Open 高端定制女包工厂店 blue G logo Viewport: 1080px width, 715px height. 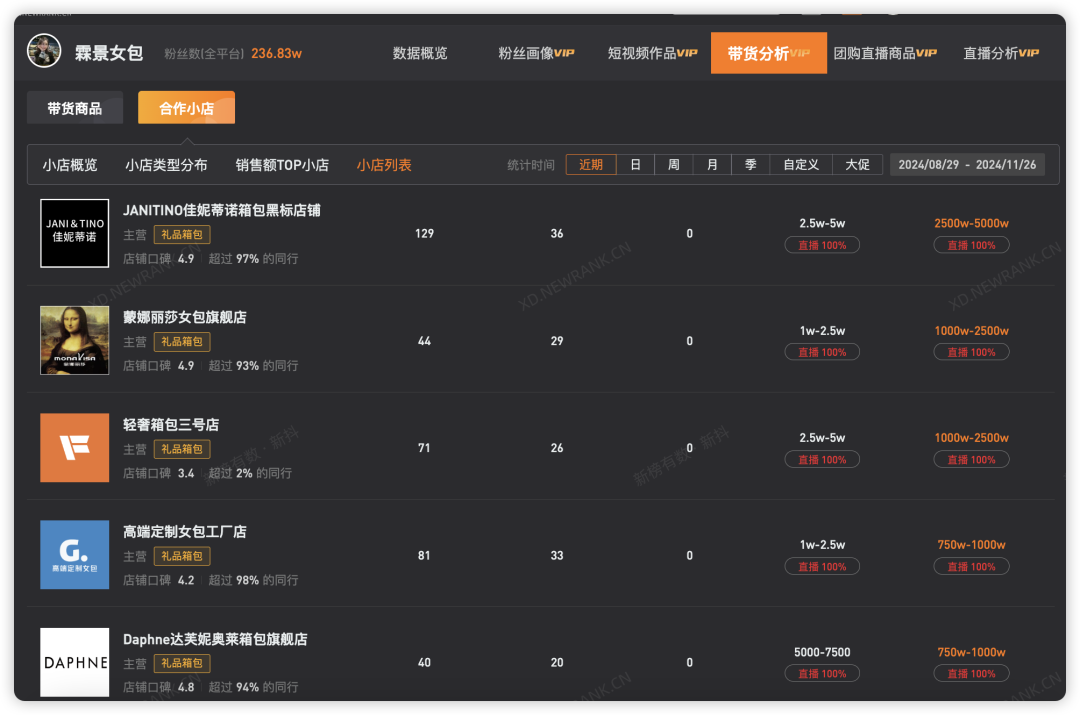(74, 555)
